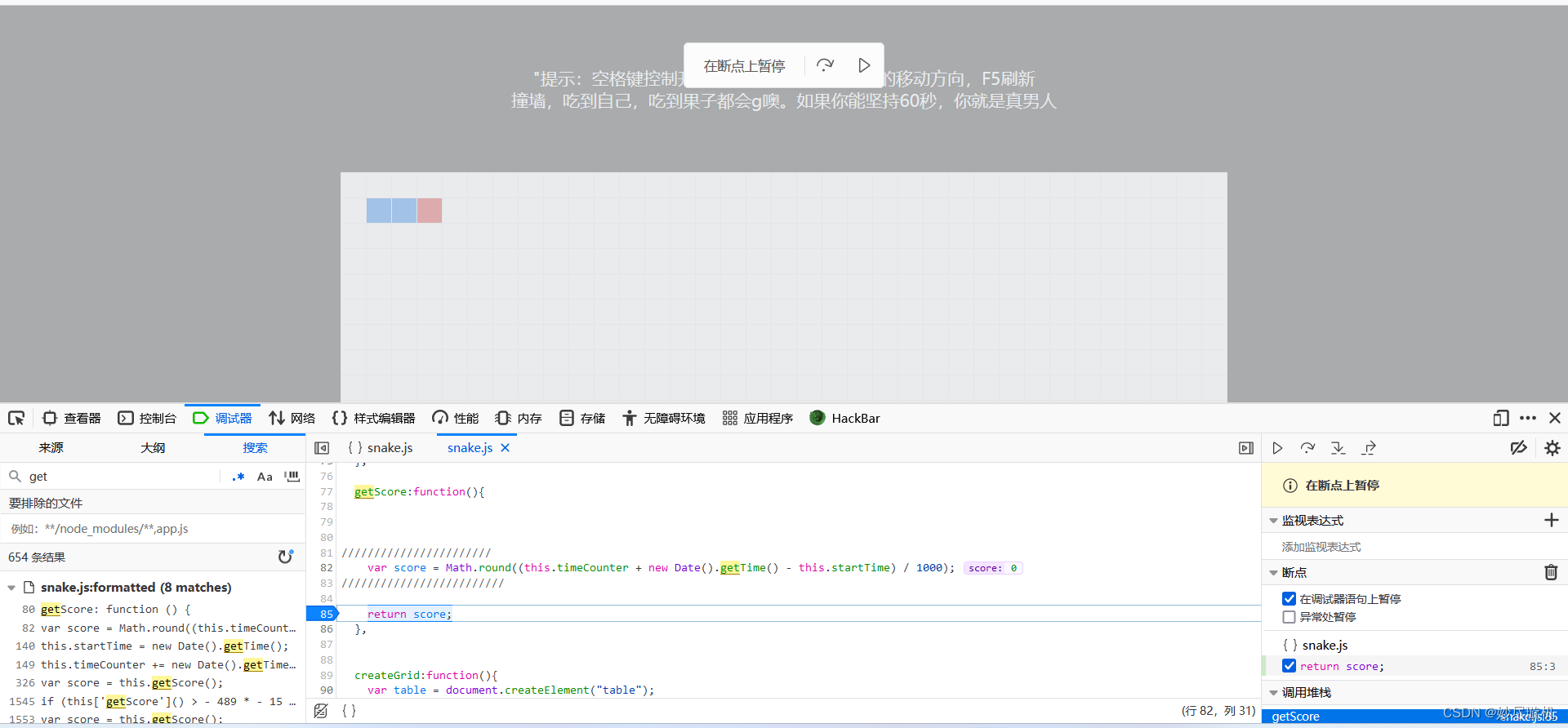Collapse the 断点 breakpoints section

1273,573
